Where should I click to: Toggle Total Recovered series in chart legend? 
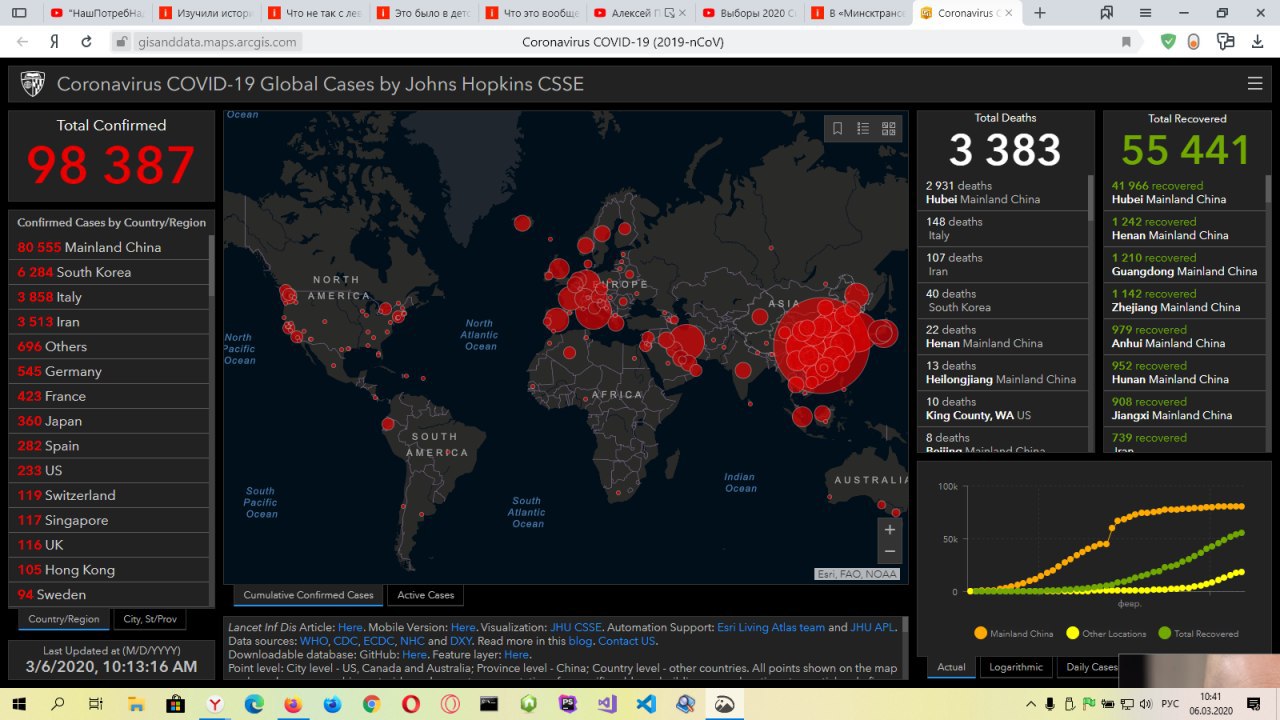(x=1198, y=633)
